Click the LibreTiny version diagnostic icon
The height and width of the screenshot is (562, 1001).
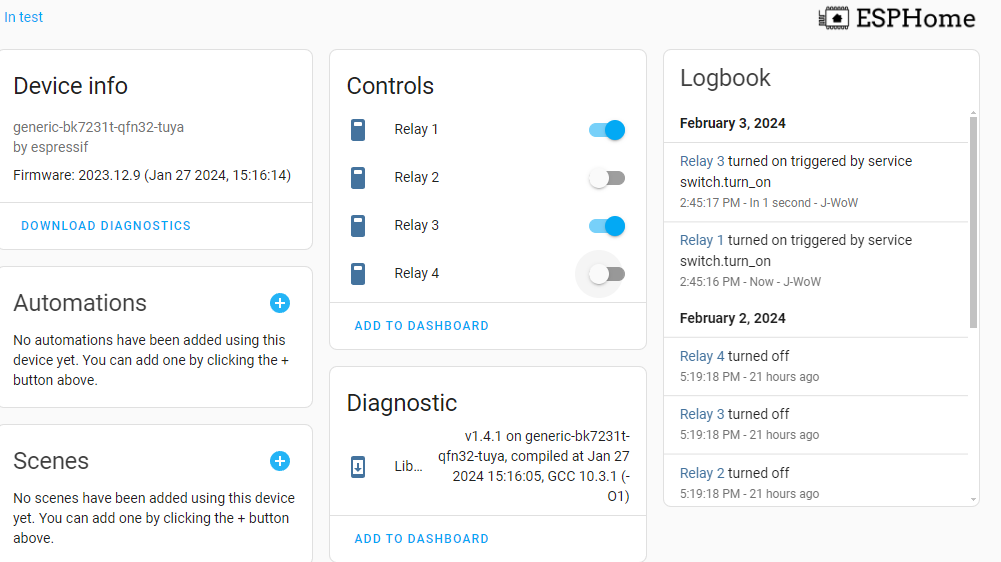(358, 467)
